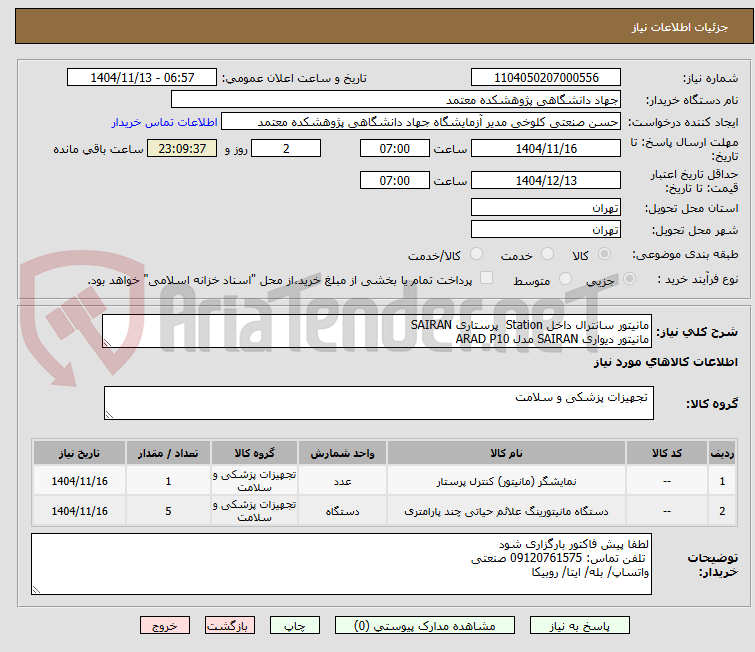The width and height of the screenshot is (755, 652).
Task: Click the تاریخ نیاز column header
Action: [79, 453]
